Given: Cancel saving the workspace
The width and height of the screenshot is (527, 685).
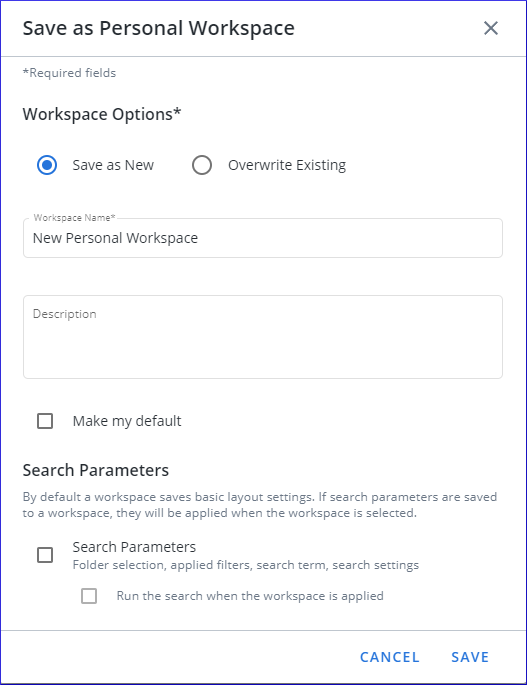Looking at the screenshot, I should click(390, 657).
